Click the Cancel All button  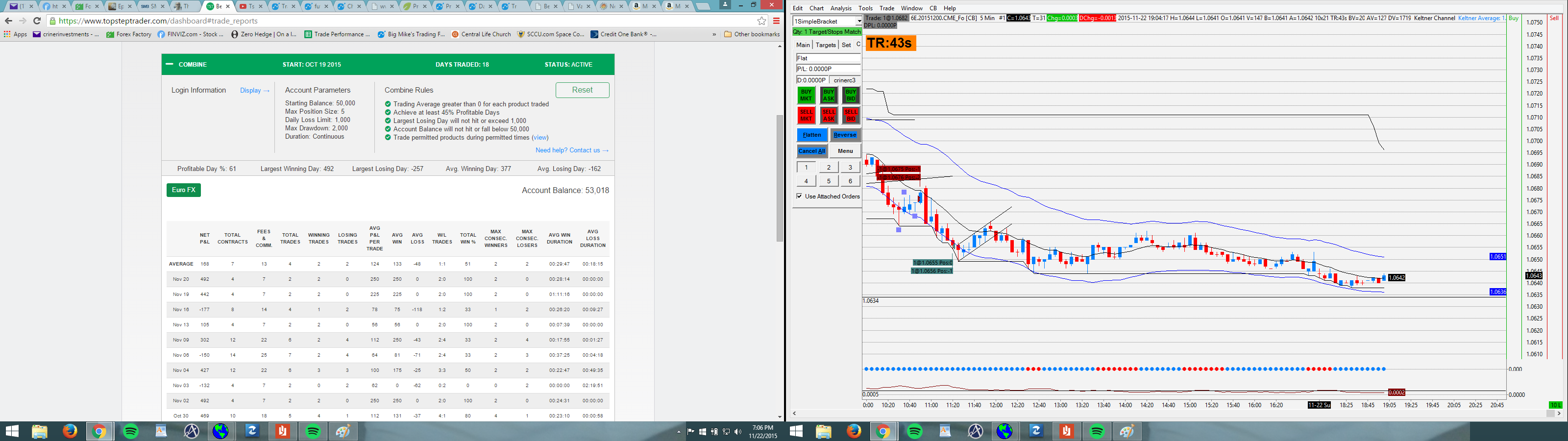(811, 150)
